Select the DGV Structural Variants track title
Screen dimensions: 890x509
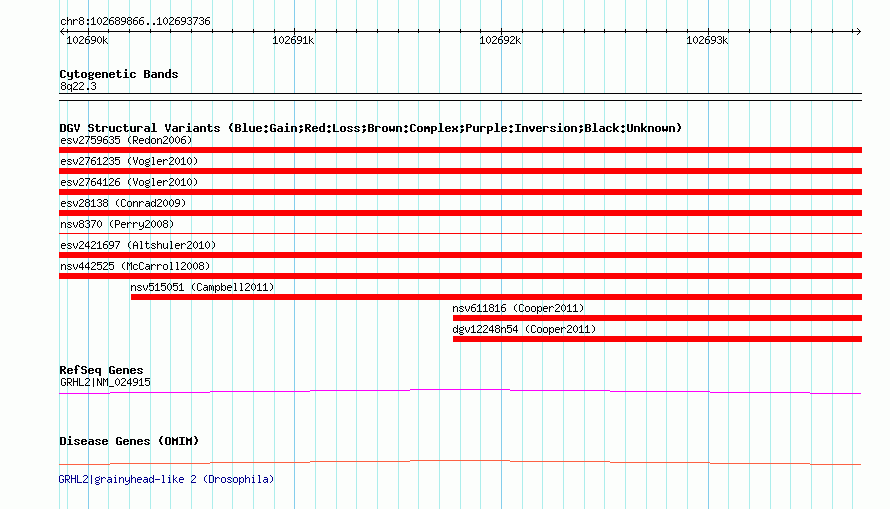371,128
